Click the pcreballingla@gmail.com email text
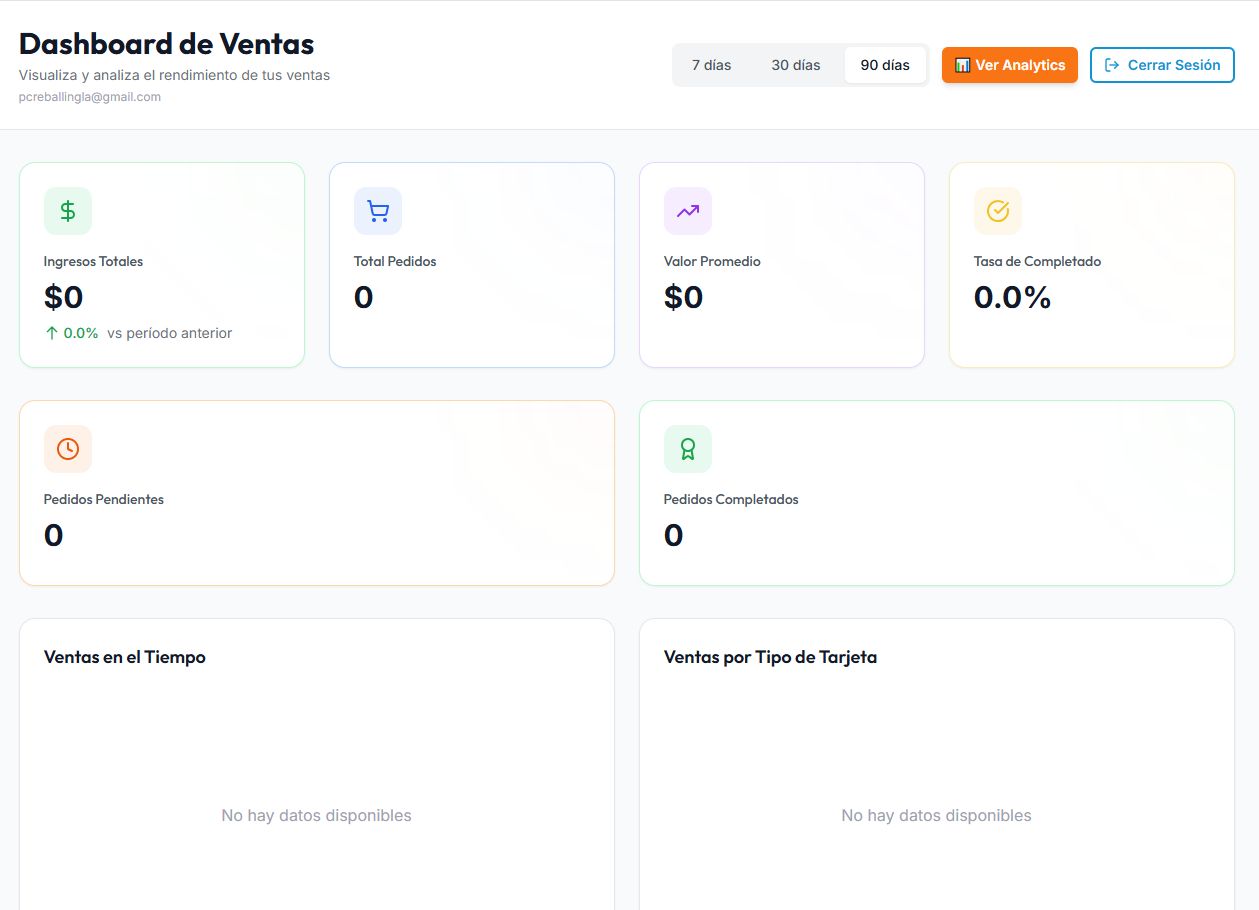 click(x=90, y=97)
